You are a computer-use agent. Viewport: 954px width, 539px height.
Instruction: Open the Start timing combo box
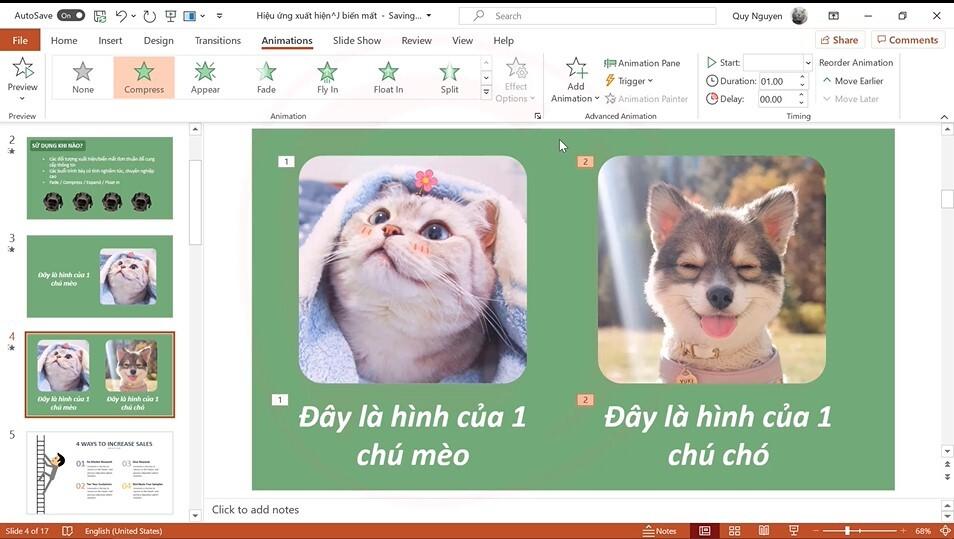(778, 63)
